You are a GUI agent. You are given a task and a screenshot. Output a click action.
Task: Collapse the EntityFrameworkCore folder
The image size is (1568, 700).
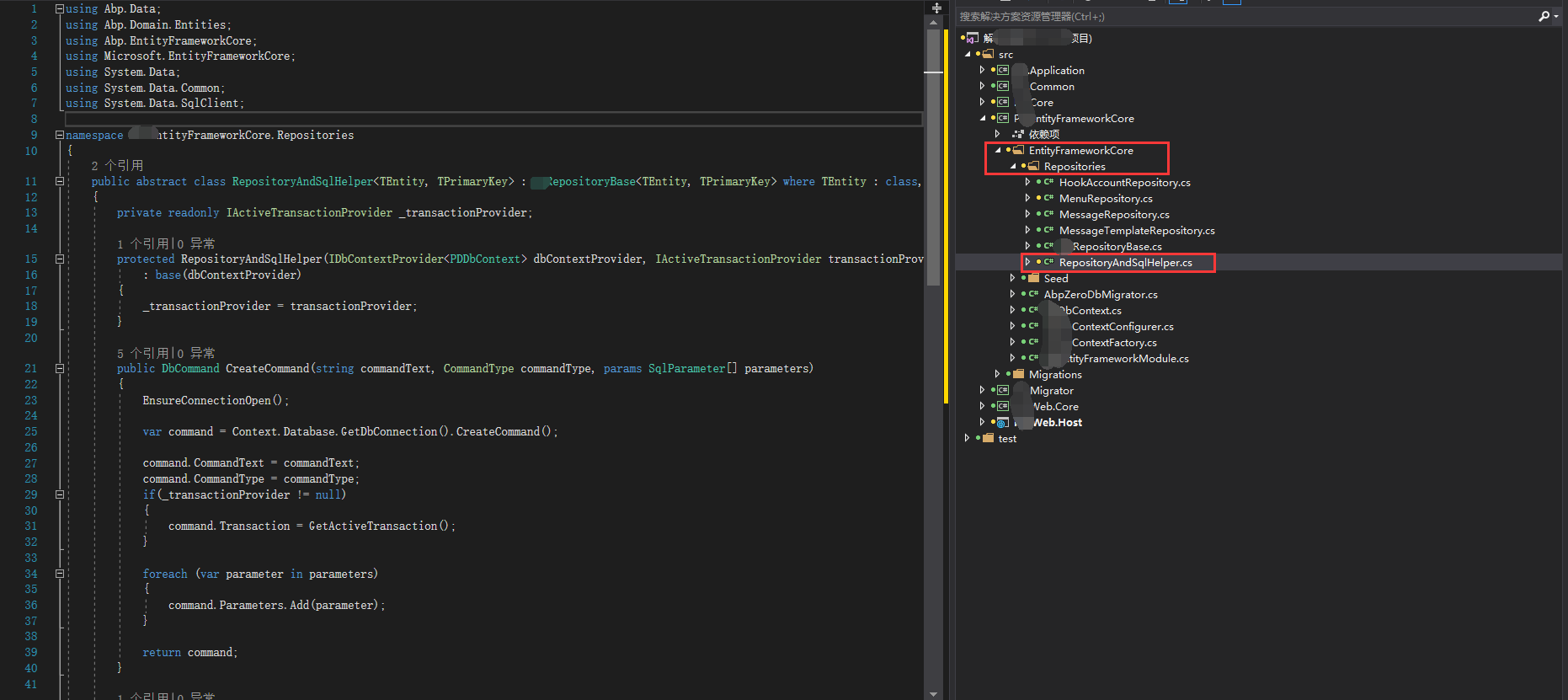tap(998, 150)
